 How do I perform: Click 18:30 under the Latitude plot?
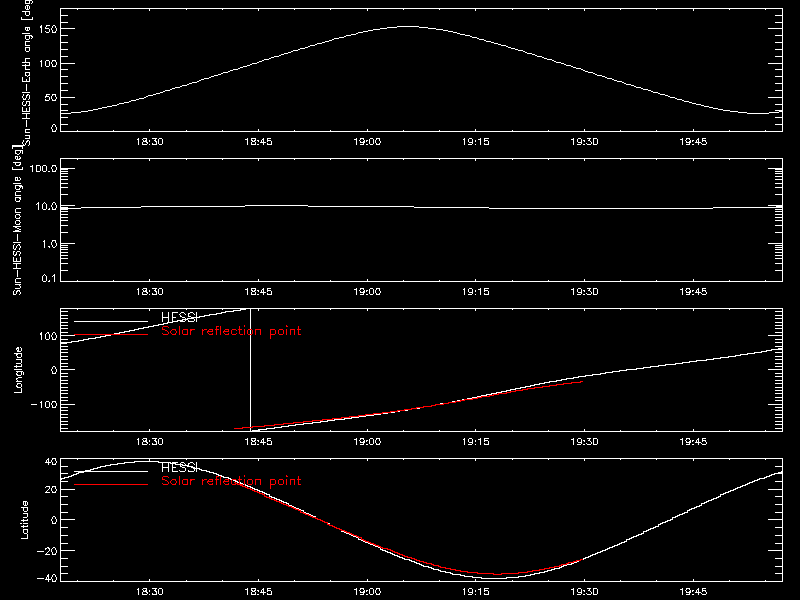[149, 592]
